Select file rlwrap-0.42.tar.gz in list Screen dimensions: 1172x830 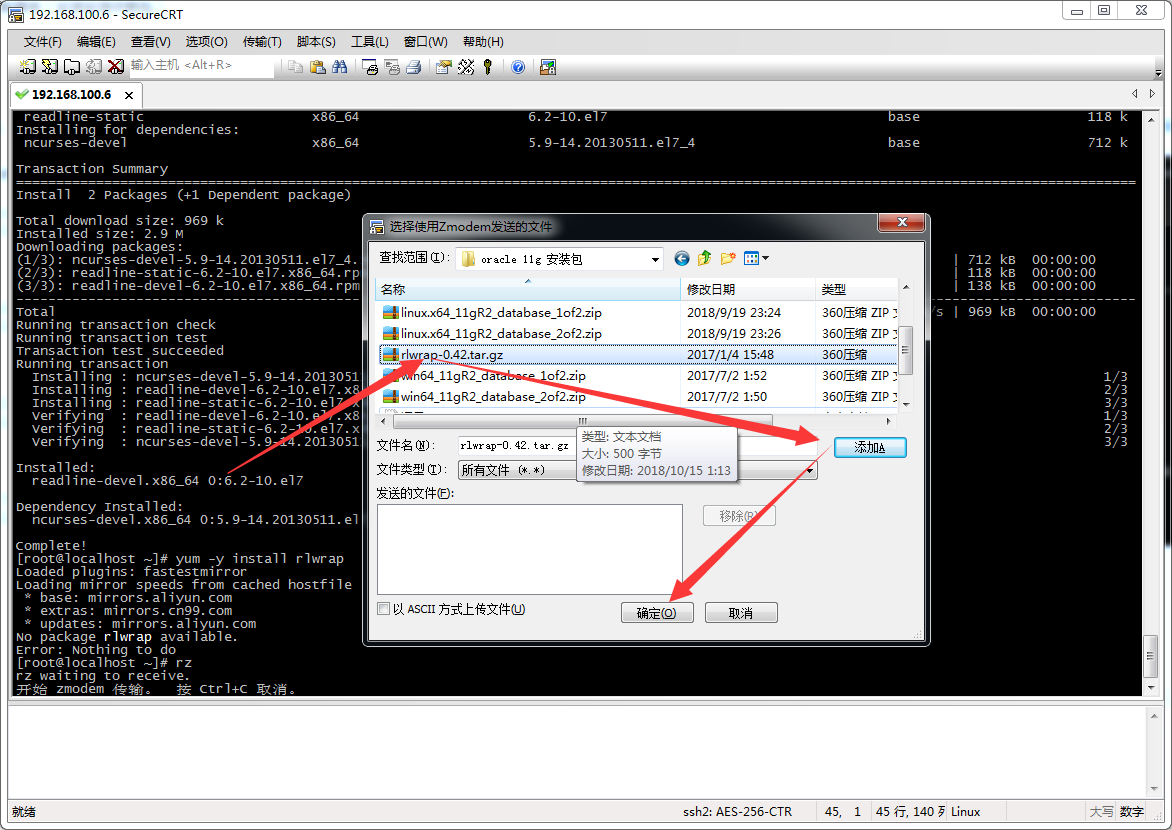tap(639, 354)
